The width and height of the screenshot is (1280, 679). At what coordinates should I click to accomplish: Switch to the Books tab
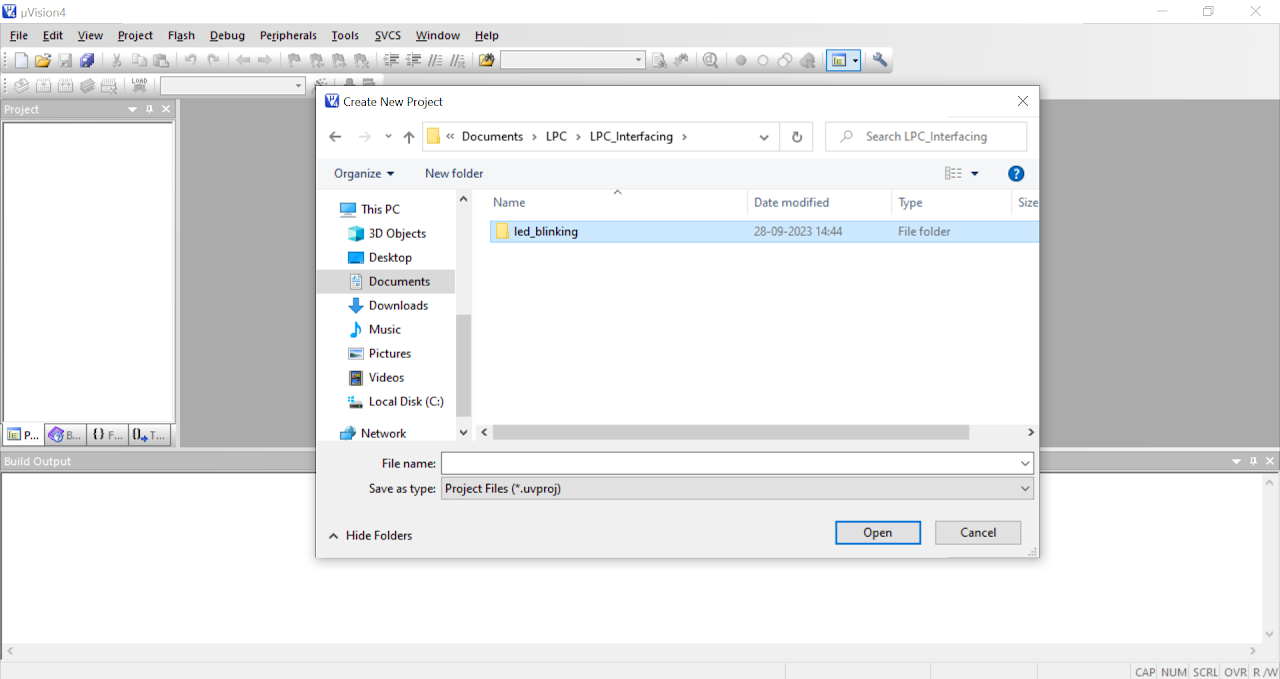point(63,434)
